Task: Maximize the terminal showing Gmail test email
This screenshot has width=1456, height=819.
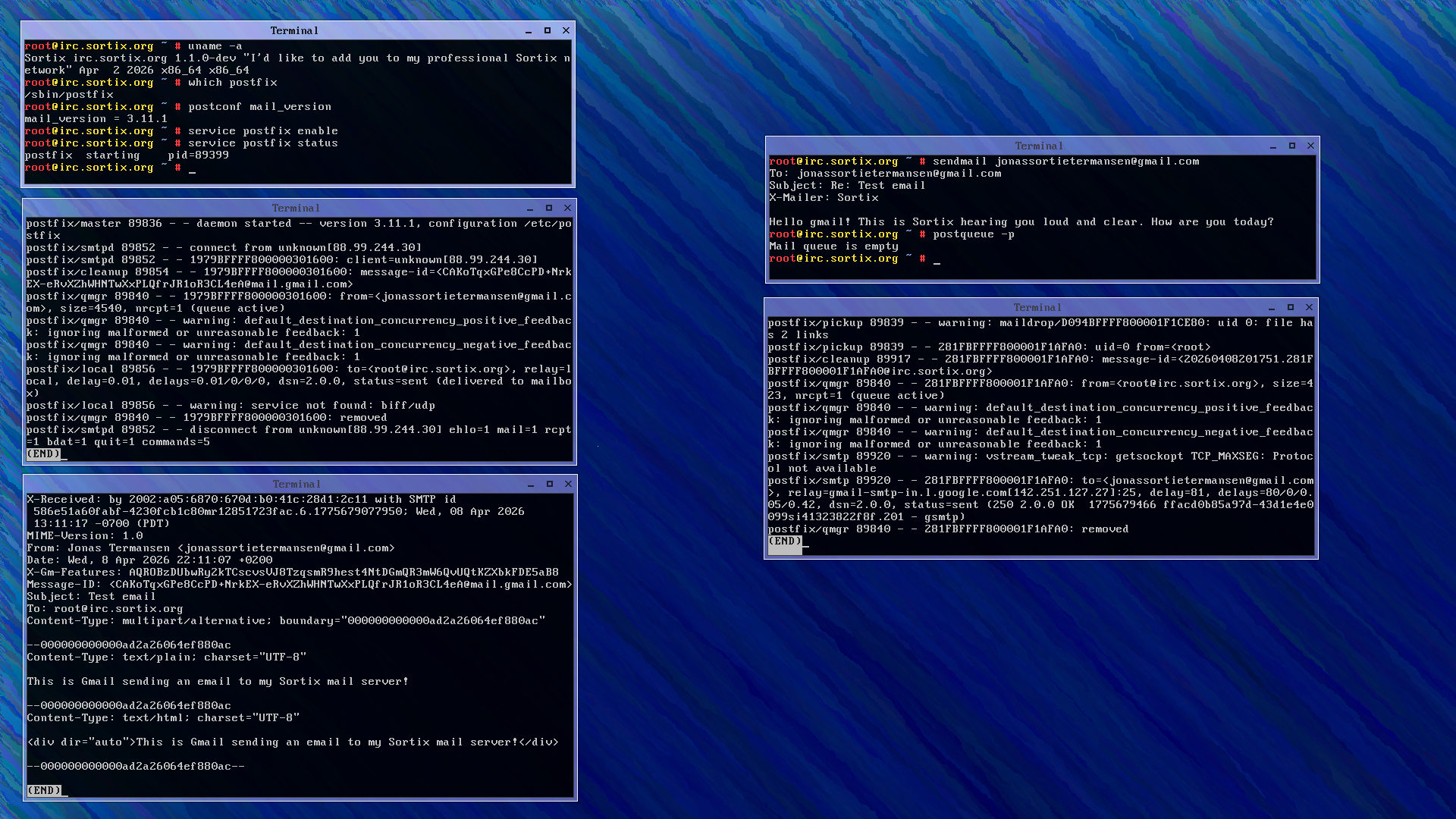Action: (550, 484)
